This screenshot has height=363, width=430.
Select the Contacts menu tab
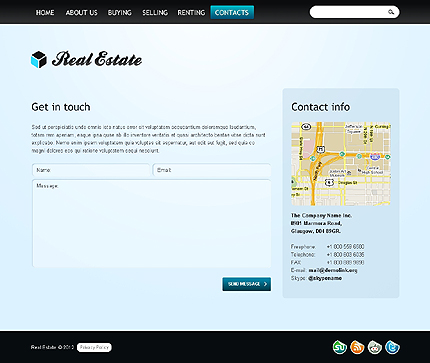(x=232, y=12)
